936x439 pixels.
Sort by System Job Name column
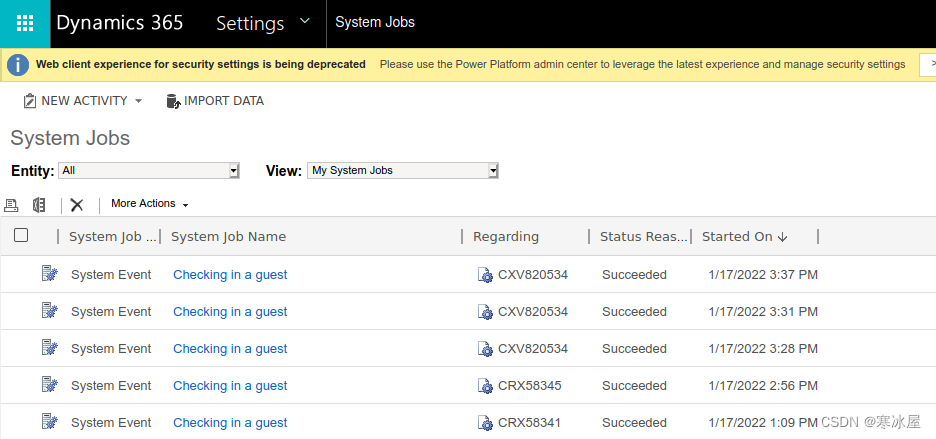[229, 237]
